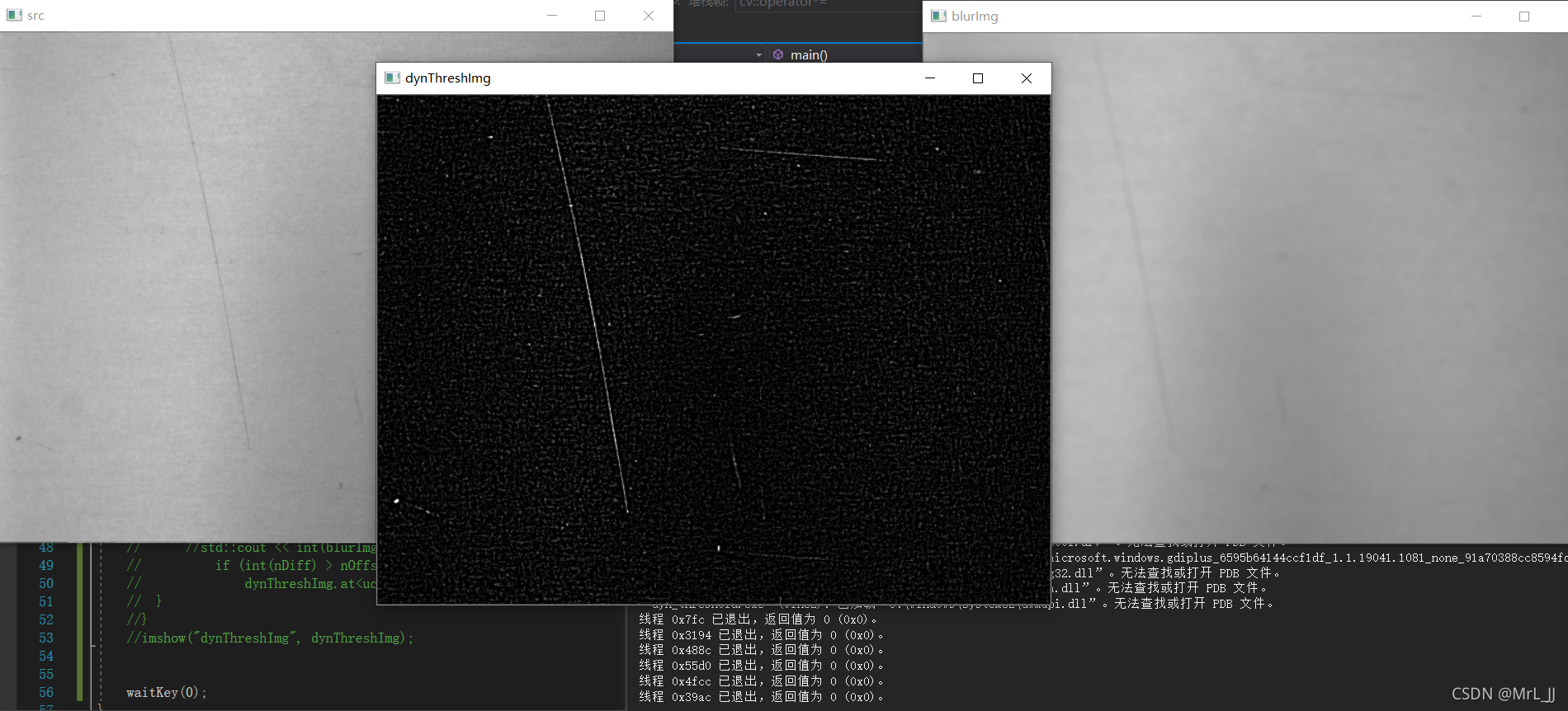The image size is (1568, 711).
Task: Open the main() function dropdown
Action: pos(845,54)
